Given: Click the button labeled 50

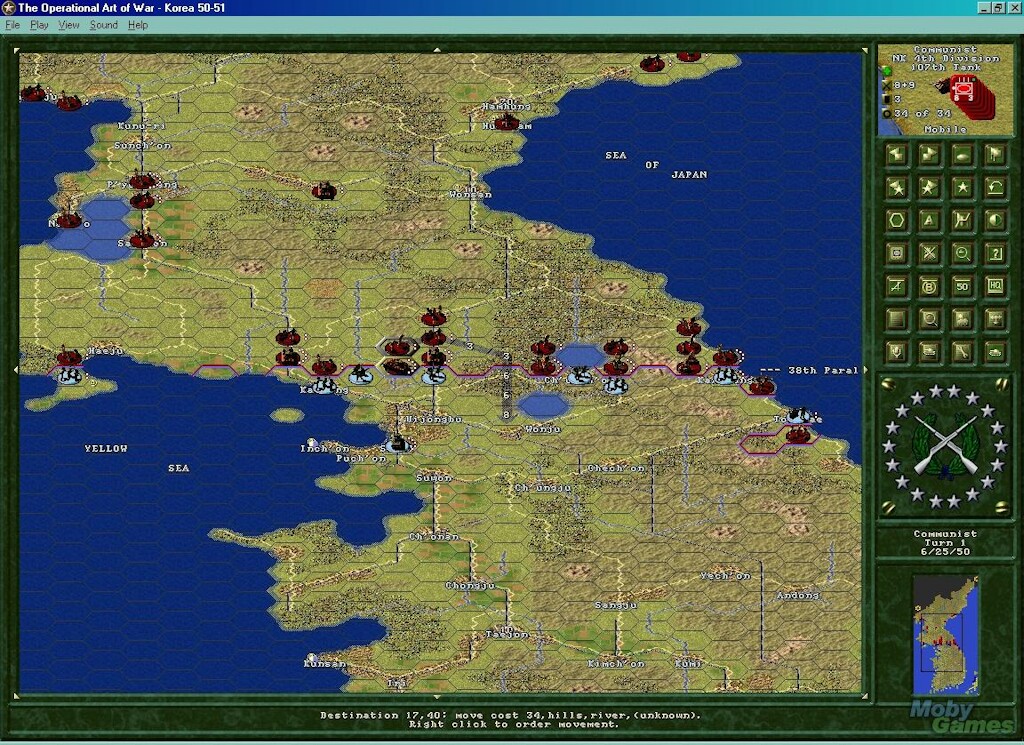Looking at the screenshot, I should point(962,286).
